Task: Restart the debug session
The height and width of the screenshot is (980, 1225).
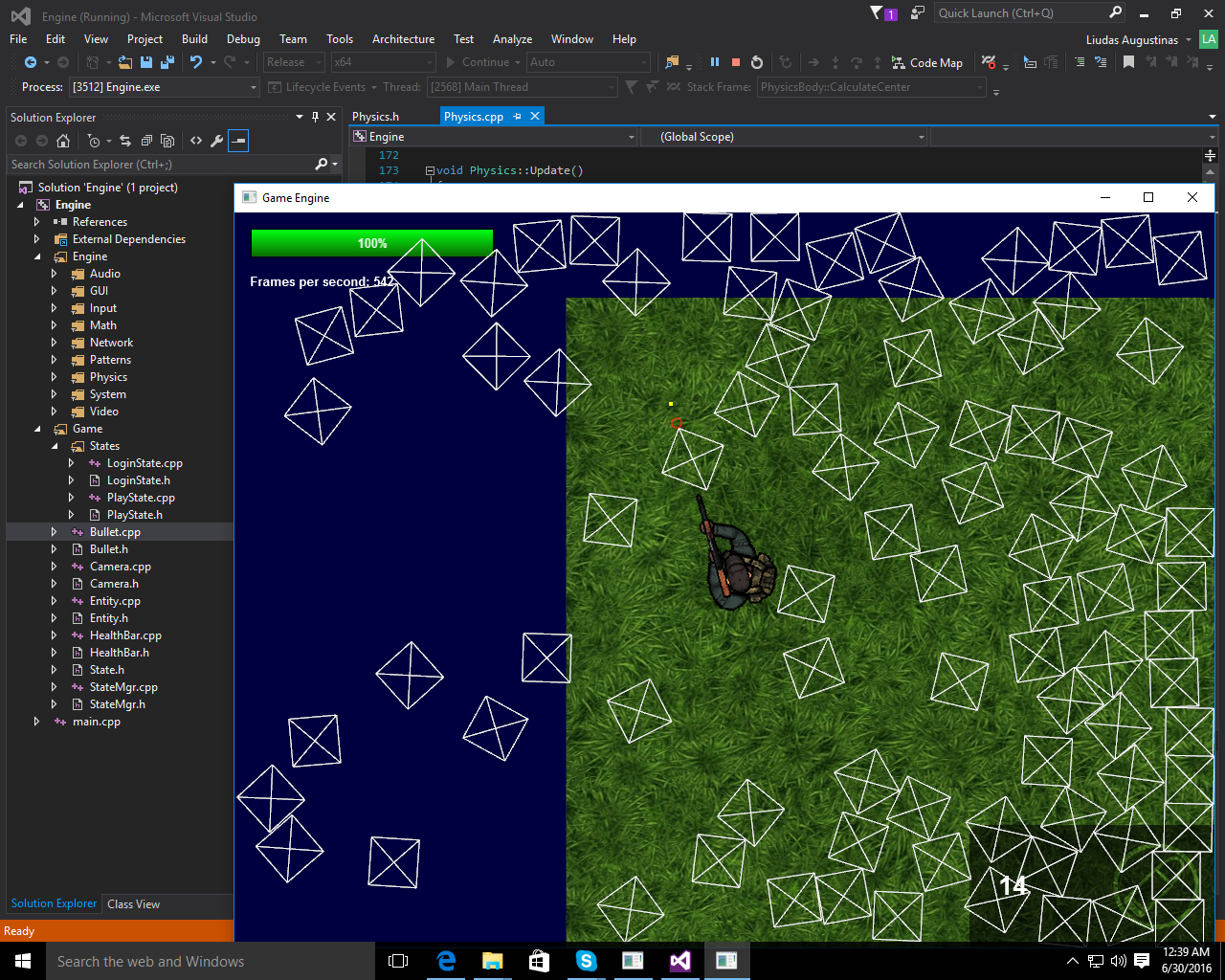Action: (757, 62)
